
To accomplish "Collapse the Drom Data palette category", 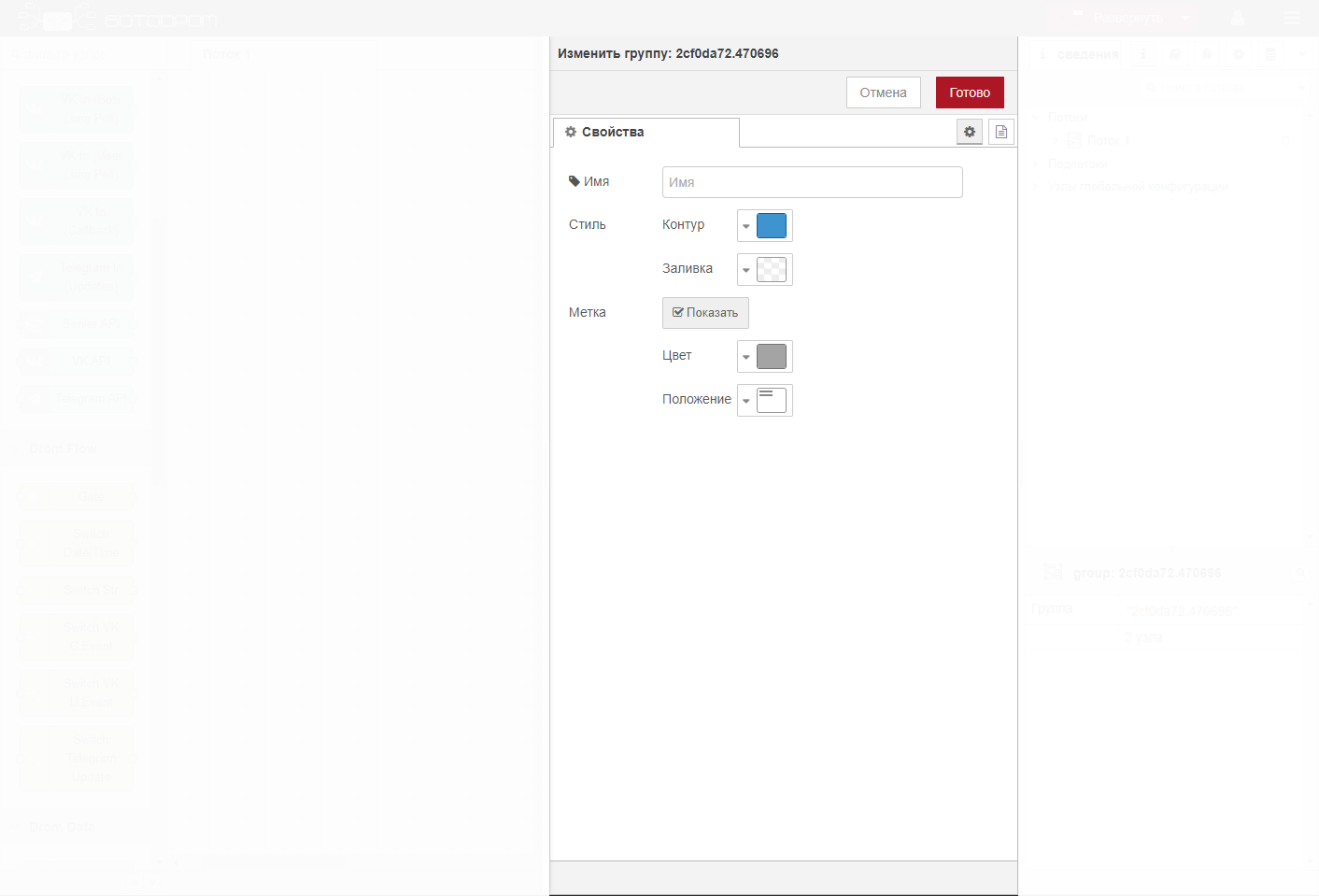I will (75, 827).
